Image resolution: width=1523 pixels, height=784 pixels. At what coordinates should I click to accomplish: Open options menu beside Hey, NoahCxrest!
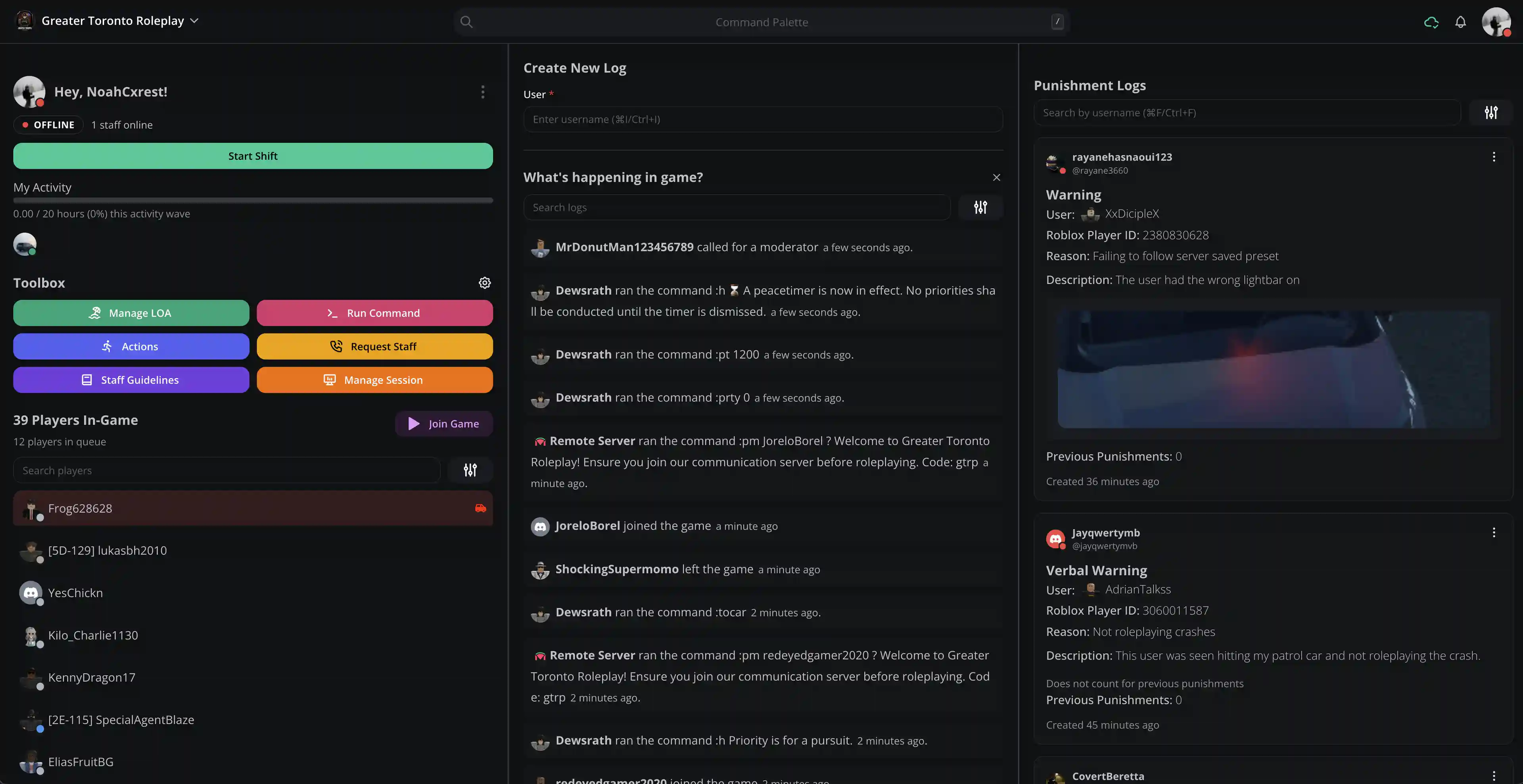482,92
